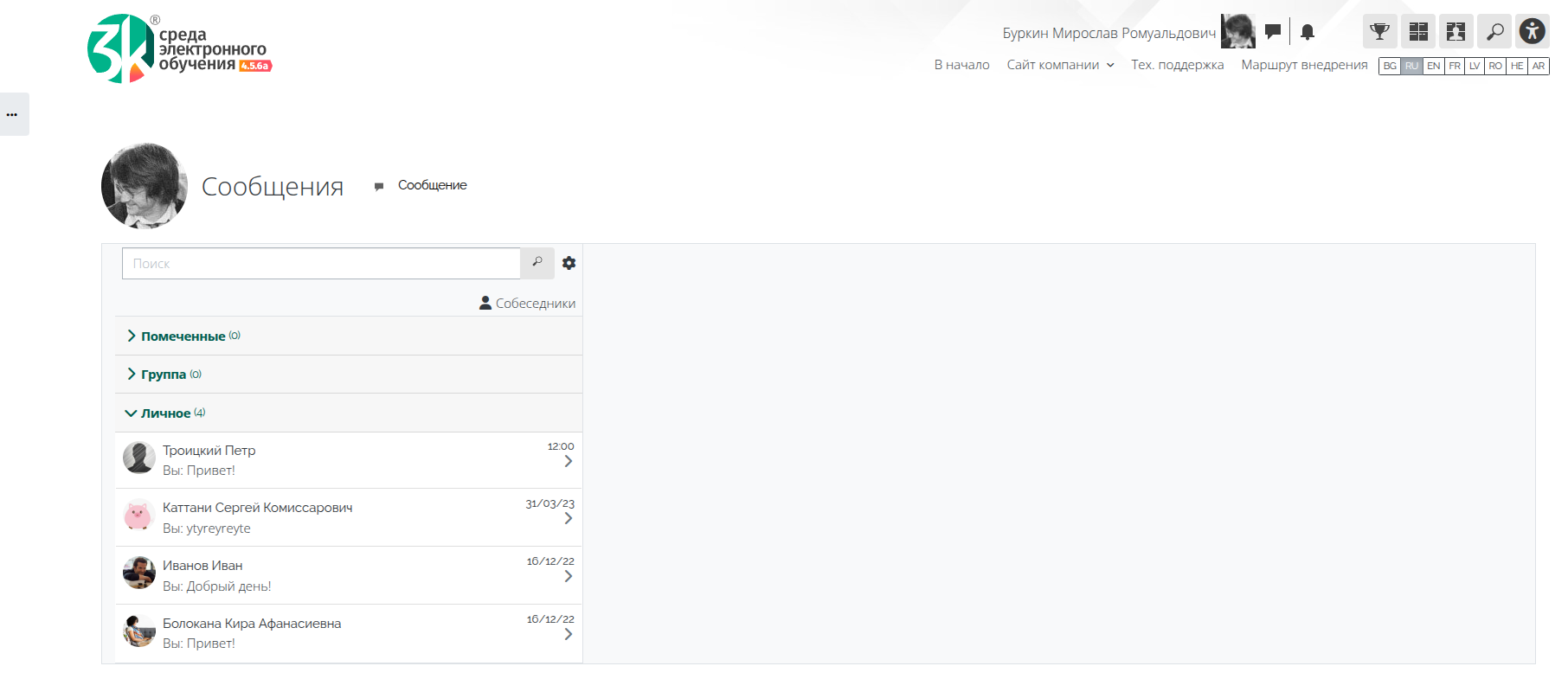The height and width of the screenshot is (679, 1568).
Task: Open the trophy achievements icon
Action: tap(1379, 32)
